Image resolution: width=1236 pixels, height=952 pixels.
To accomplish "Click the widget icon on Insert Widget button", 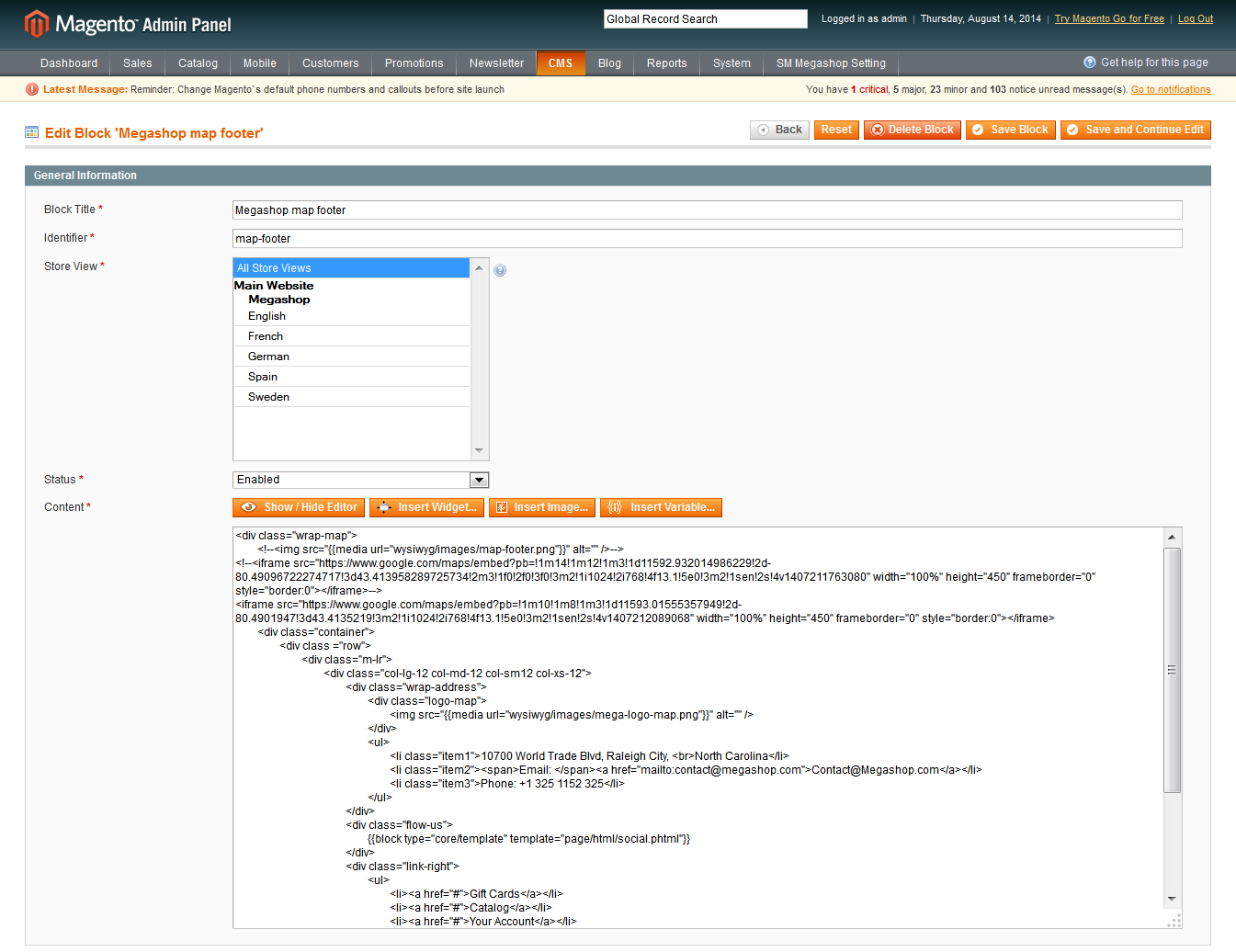I will (x=384, y=507).
